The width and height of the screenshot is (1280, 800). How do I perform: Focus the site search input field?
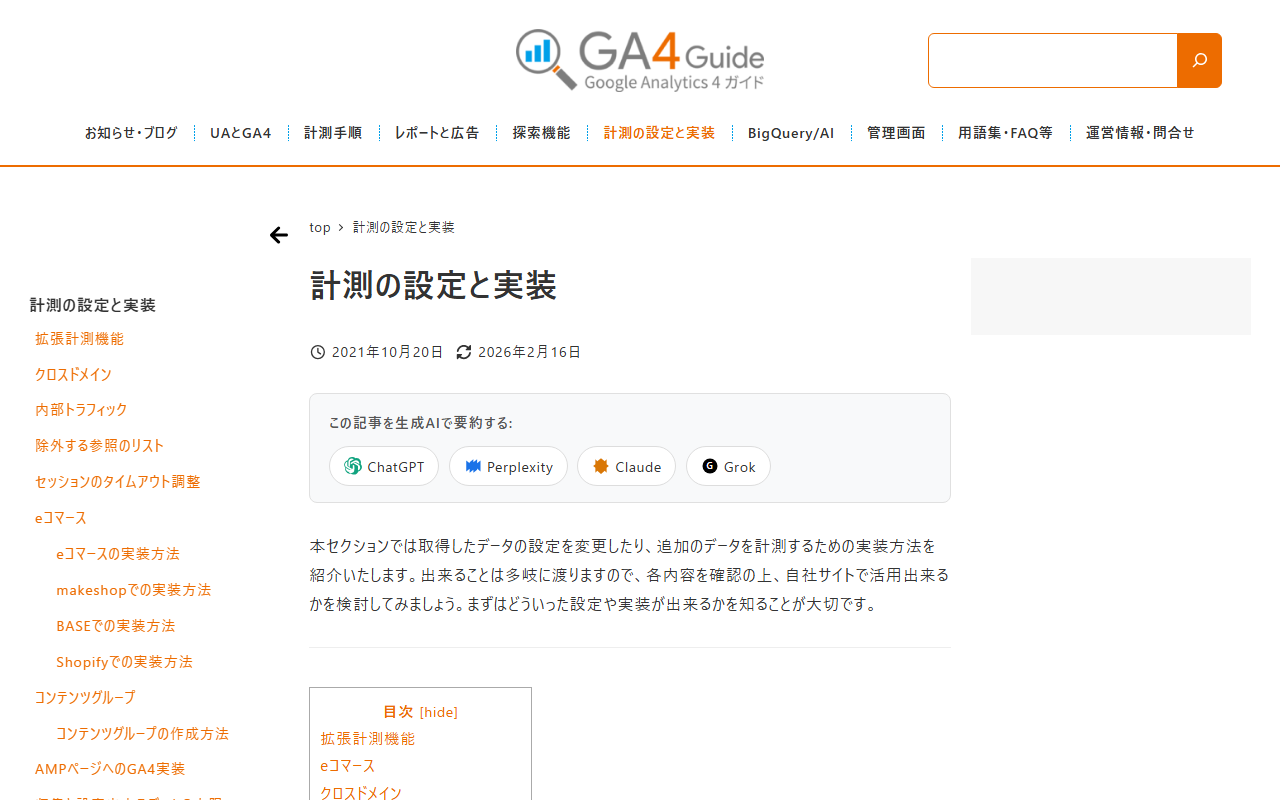click(x=1052, y=60)
